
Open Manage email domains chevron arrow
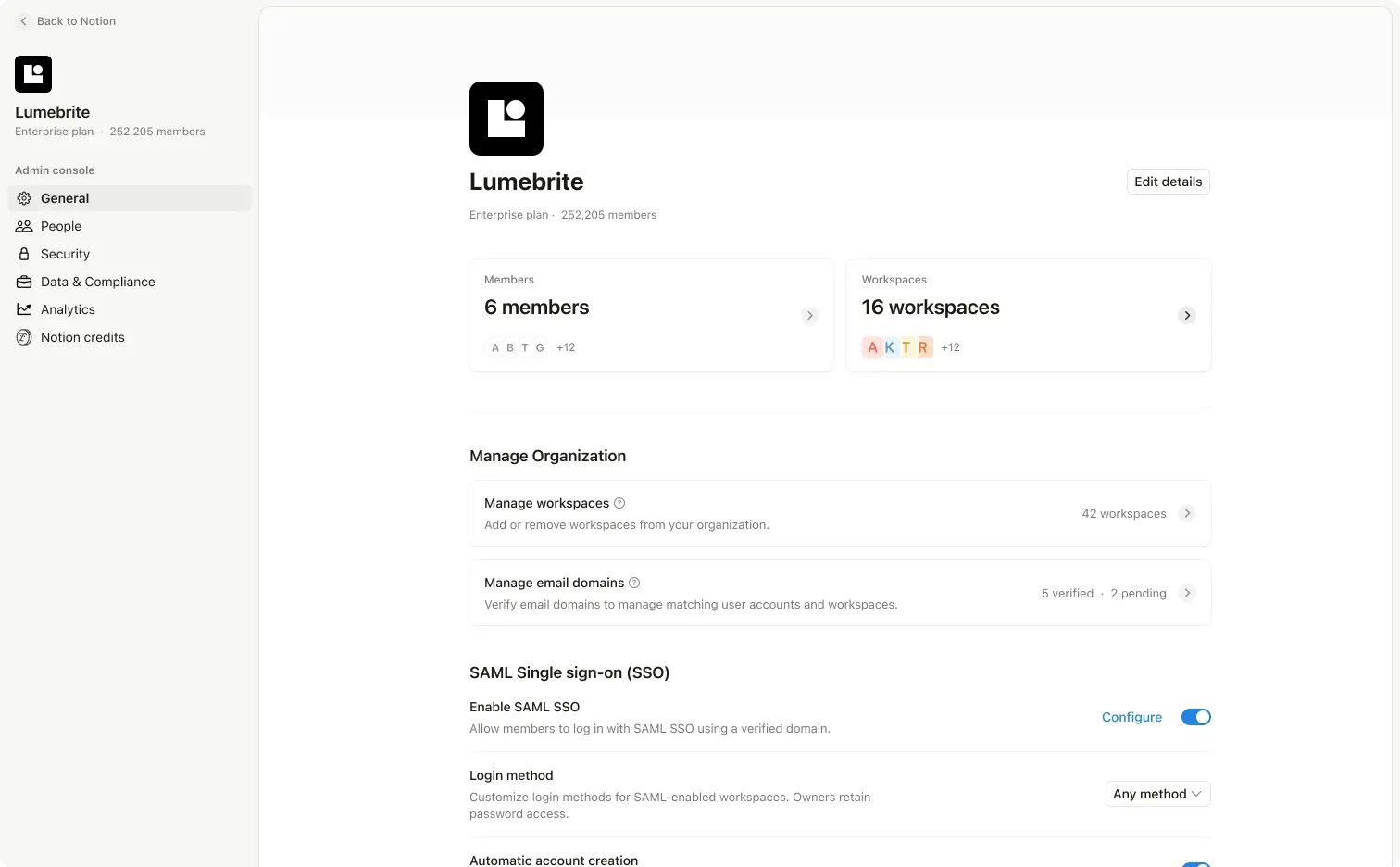(x=1187, y=593)
